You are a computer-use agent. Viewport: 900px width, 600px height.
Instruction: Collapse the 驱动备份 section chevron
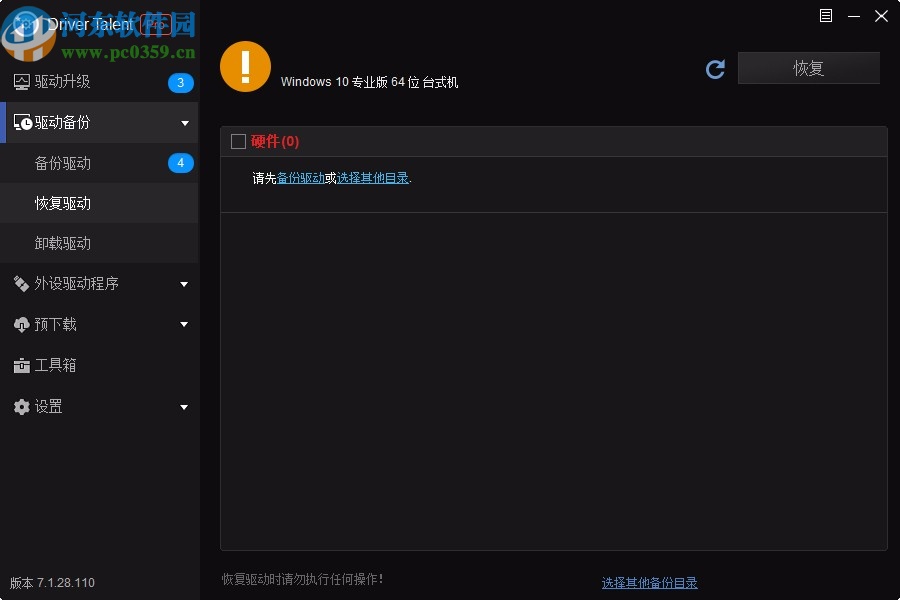pyautogui.click(x=184, y=122)
